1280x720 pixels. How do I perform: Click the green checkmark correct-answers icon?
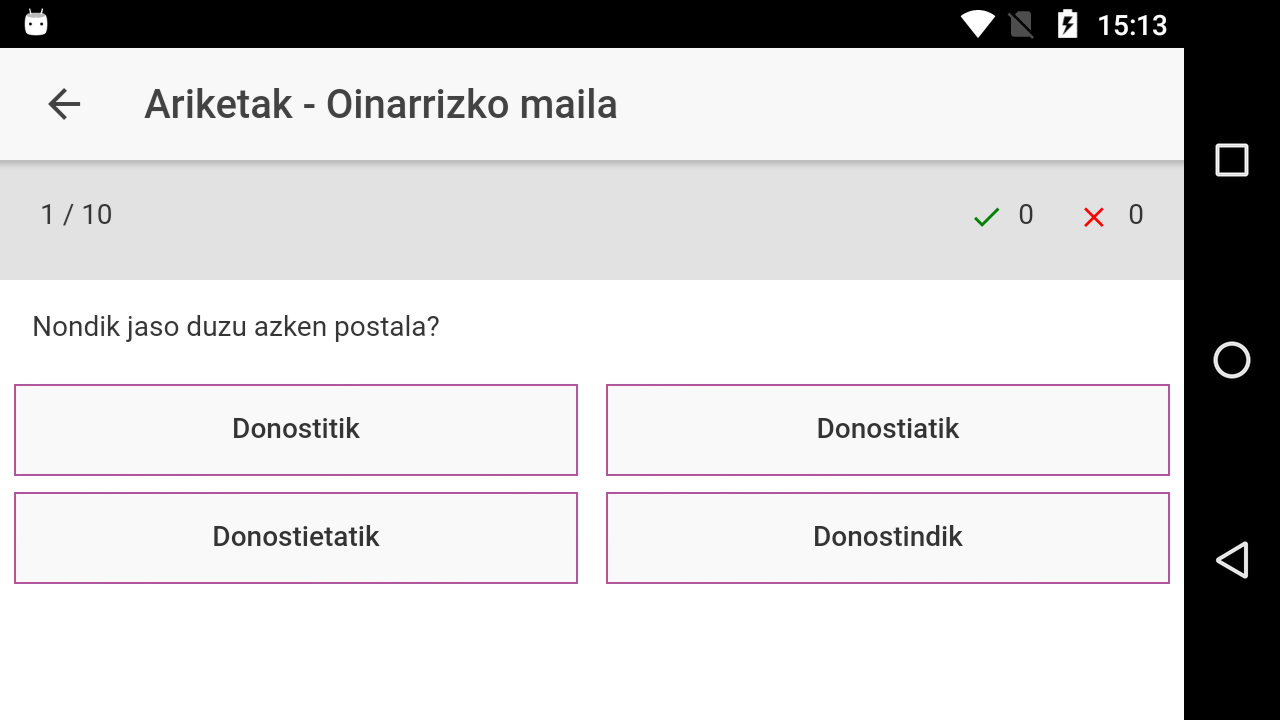[986, 216]
